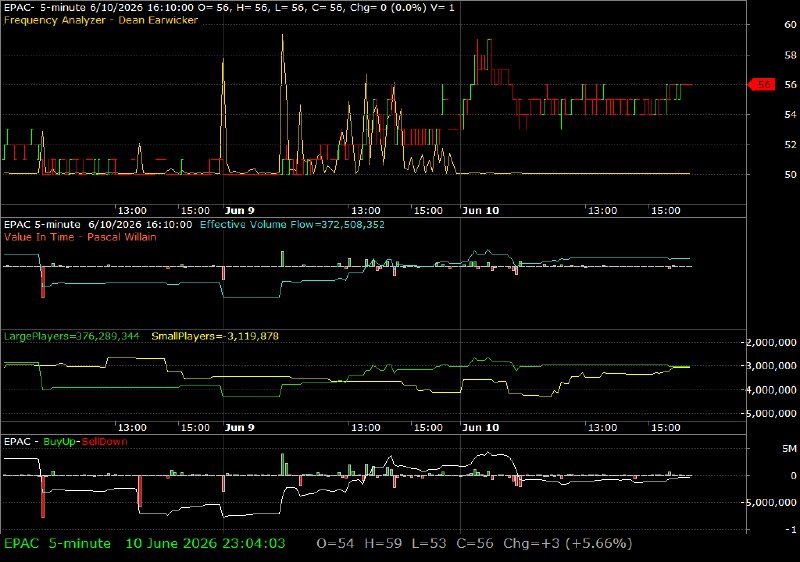This screenshot has height=562, width=800.
Task: Click 15:00 after Jun 10 on upper time axis
Action: [x=666, y=211]
